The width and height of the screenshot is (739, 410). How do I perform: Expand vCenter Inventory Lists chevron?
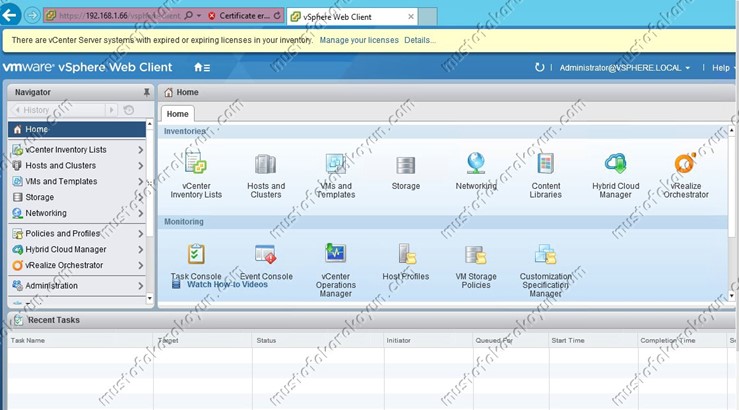140,150
